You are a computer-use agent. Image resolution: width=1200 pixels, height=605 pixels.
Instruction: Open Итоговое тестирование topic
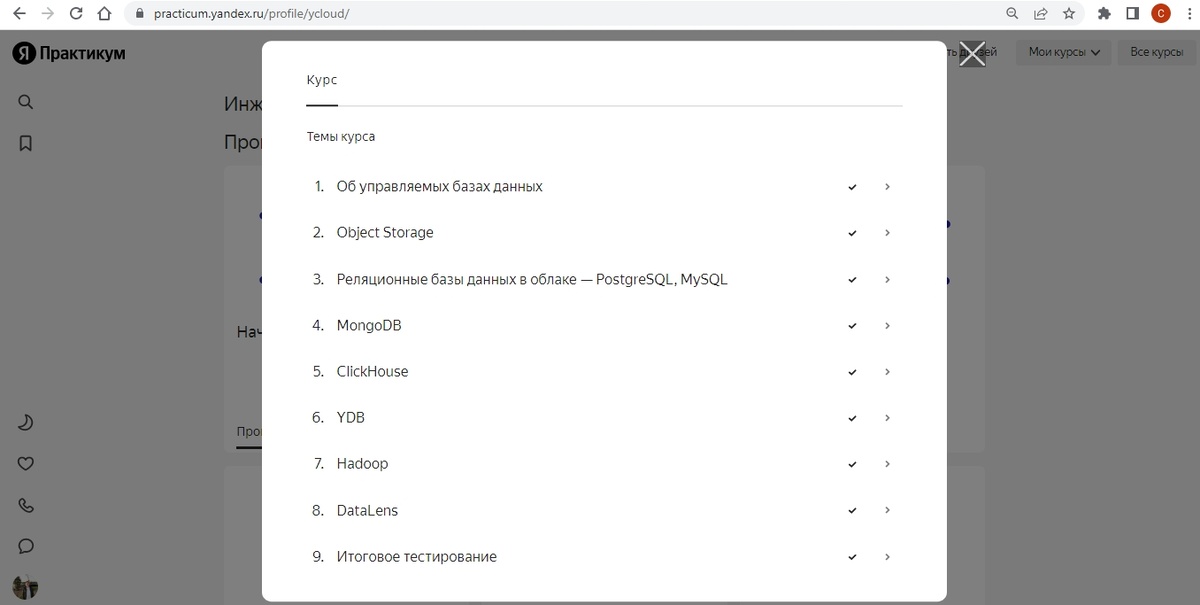[x=416, y=556]
